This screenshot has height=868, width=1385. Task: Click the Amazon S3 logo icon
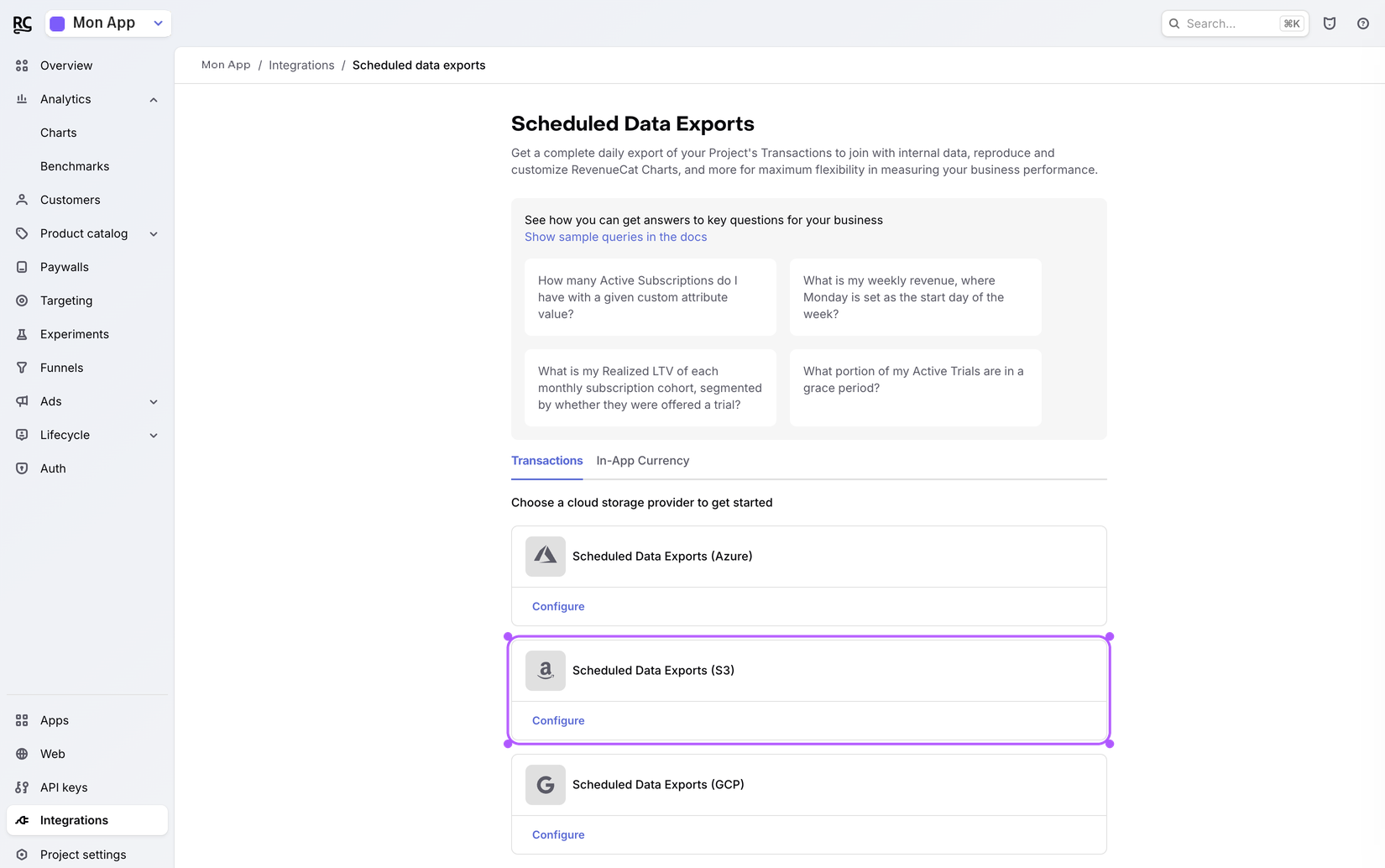(546, 671)
